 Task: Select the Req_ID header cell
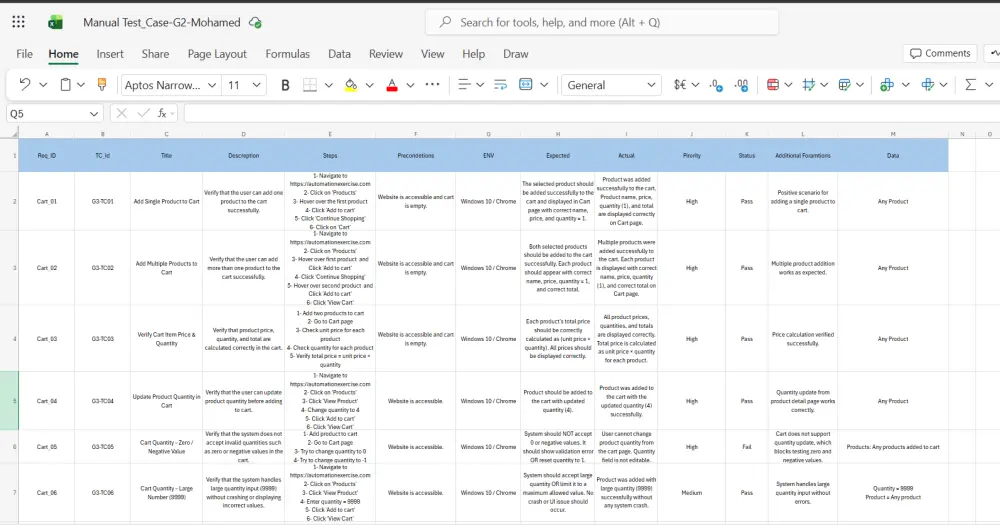point(47,156)
